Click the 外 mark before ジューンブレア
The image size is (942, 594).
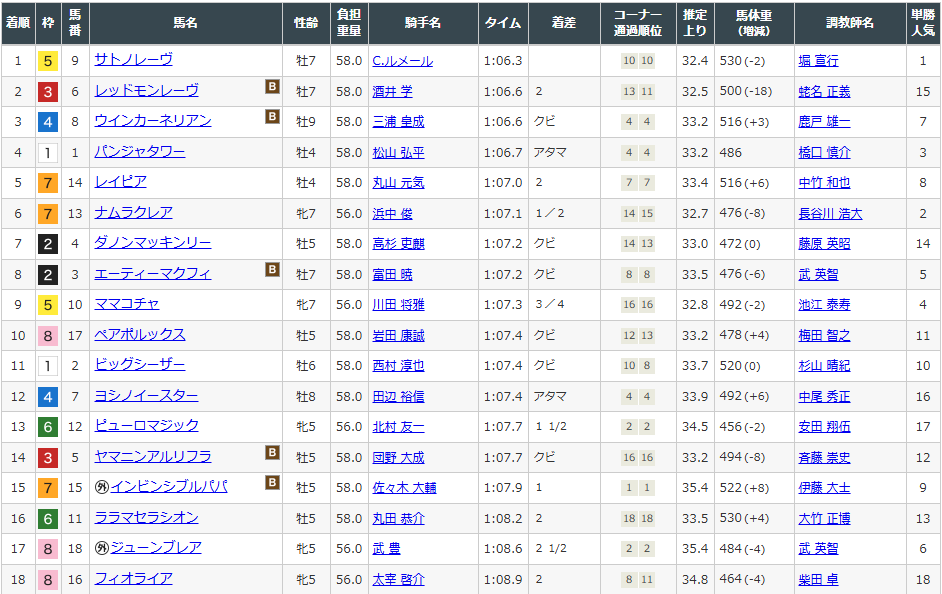coord(101,548)
